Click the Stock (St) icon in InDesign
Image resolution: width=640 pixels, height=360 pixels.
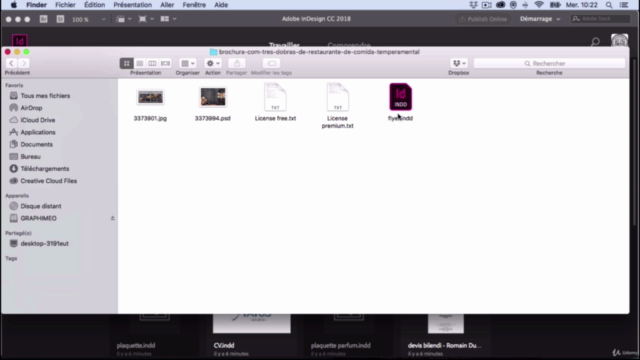click(60, 19)
